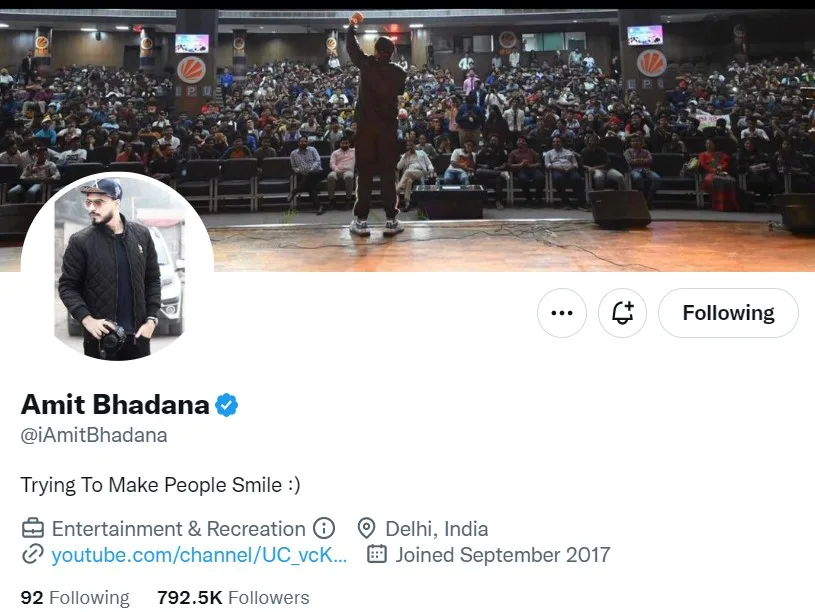This screenshot has height=612, width=815.
Task: Open the professional category info icon
Action: pyautogui.click(x=324, y=528)
